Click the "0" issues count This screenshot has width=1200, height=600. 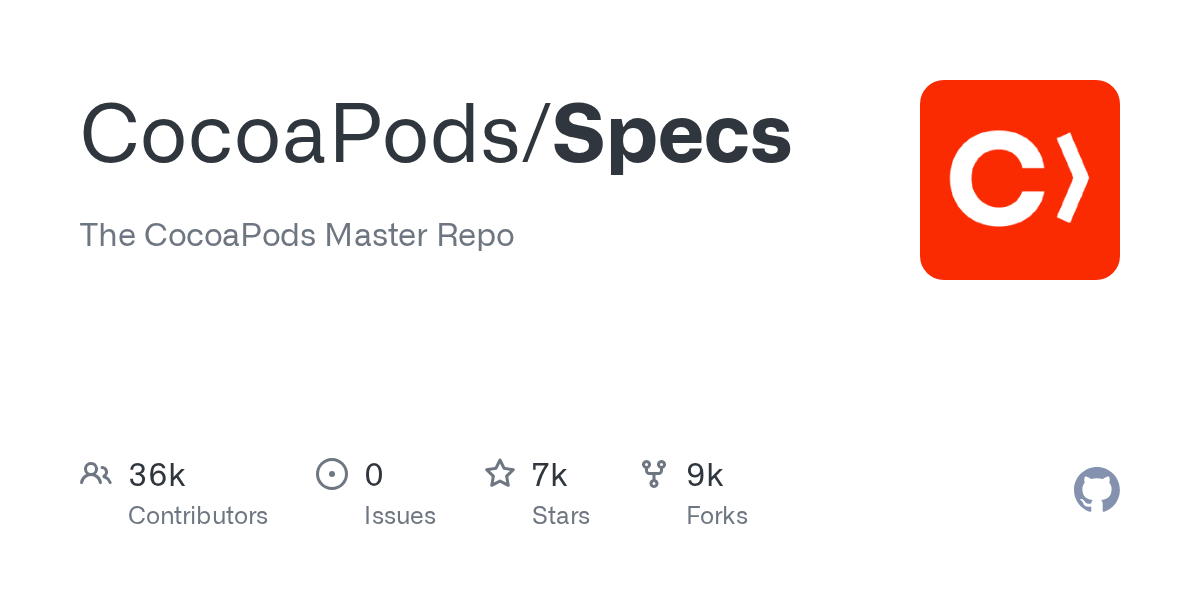(x=374, y=475)
